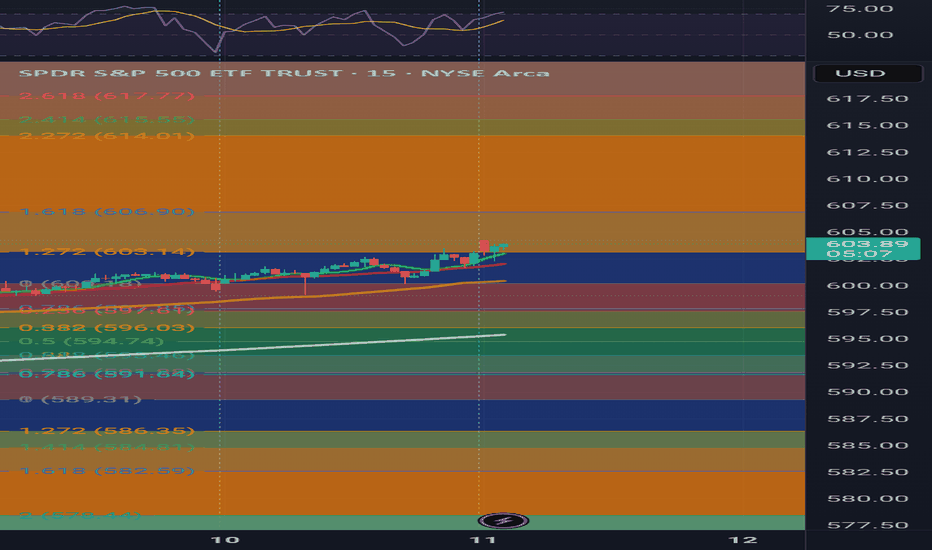The image size is (932, 550).
Task: Click the 0.382 (596.03) Fibonacci label
Action: (x=107, y=328)
